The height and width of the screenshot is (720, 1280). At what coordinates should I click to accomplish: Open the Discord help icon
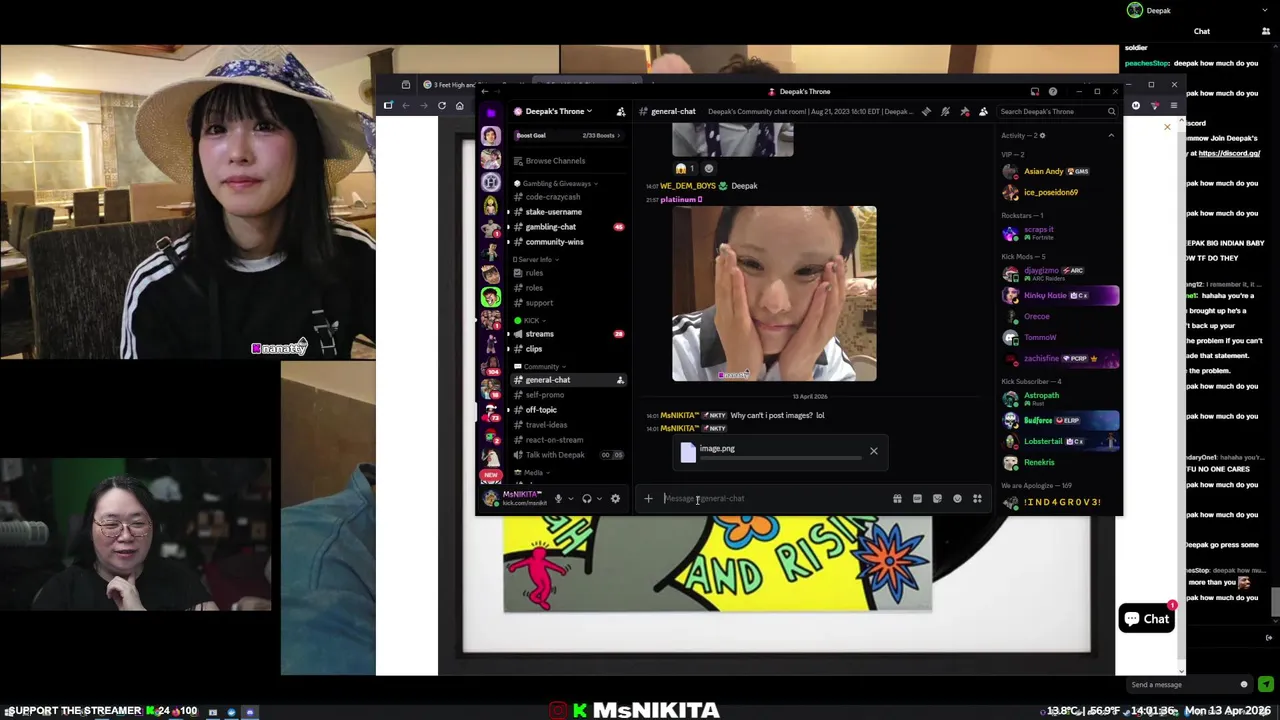click(x=1053, y=91)
